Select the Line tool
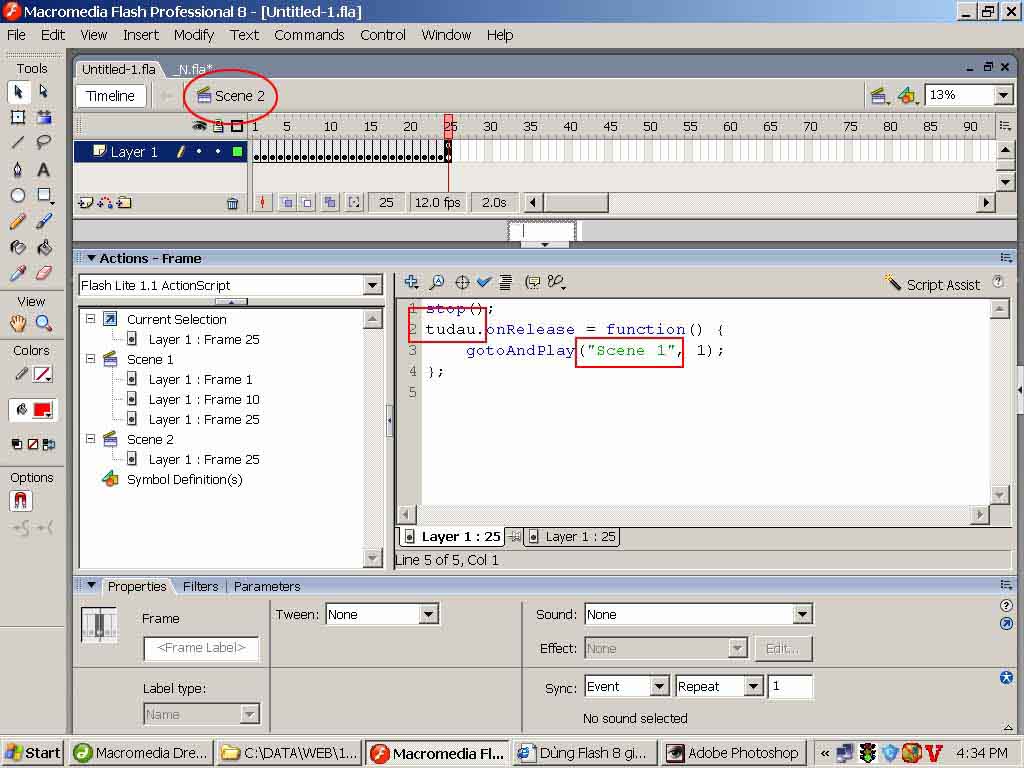The height and width of the screenshot is (768, 1024). [18, 142]
